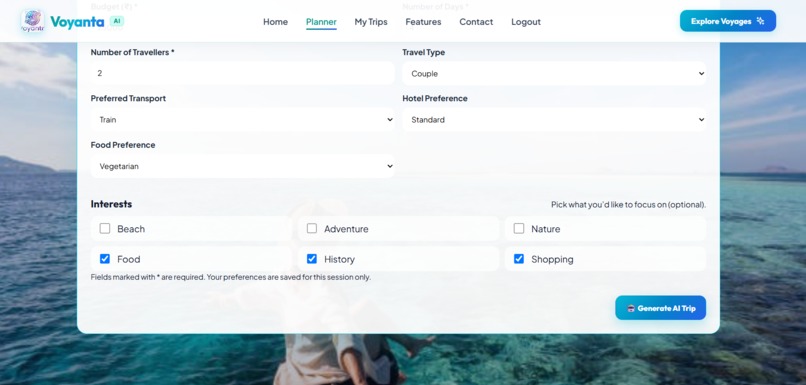Focus the Number of Travellers input field
806x385 pixels.
tap(243, 74)
